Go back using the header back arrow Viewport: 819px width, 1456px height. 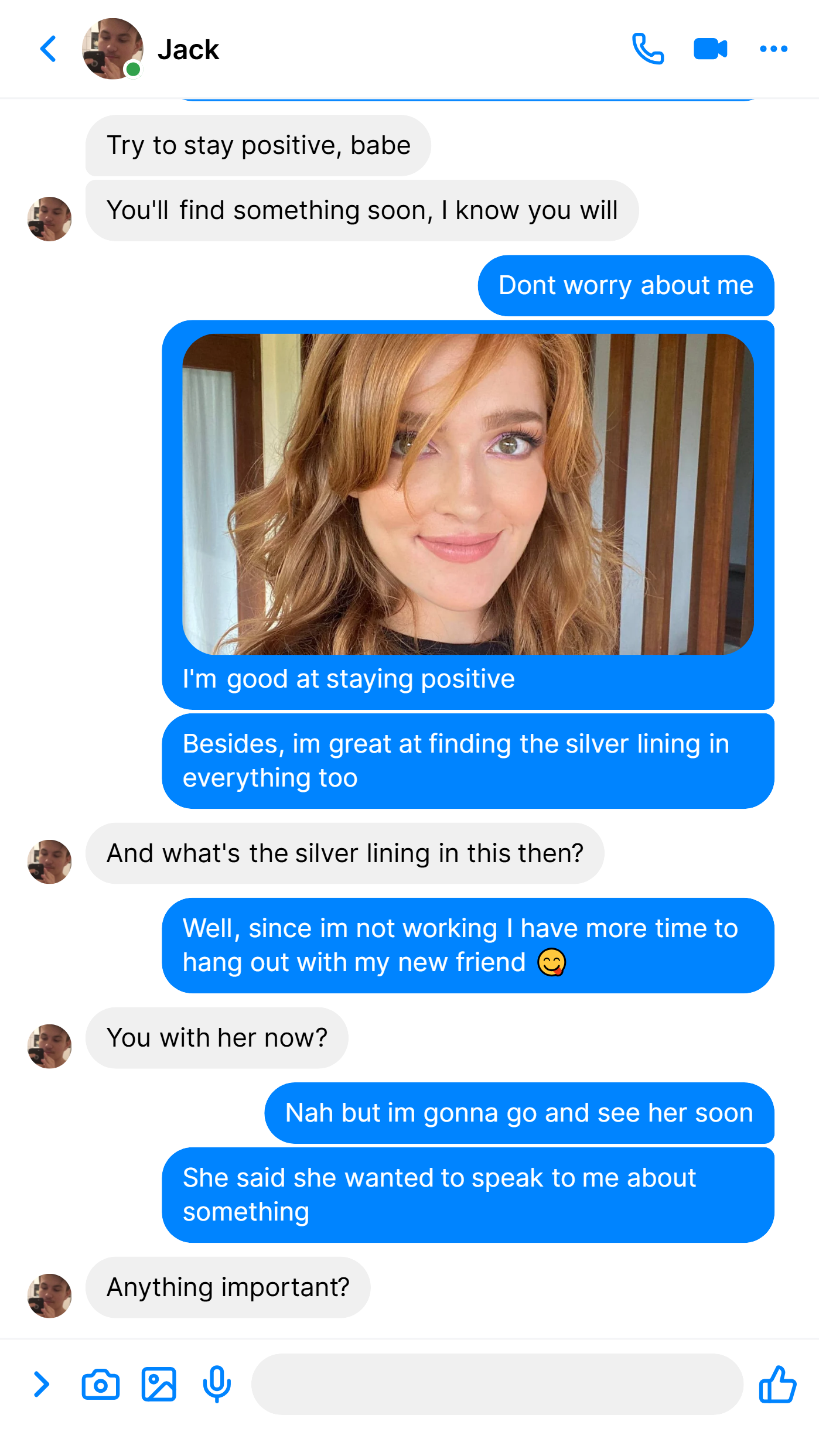tap(48, 49)
